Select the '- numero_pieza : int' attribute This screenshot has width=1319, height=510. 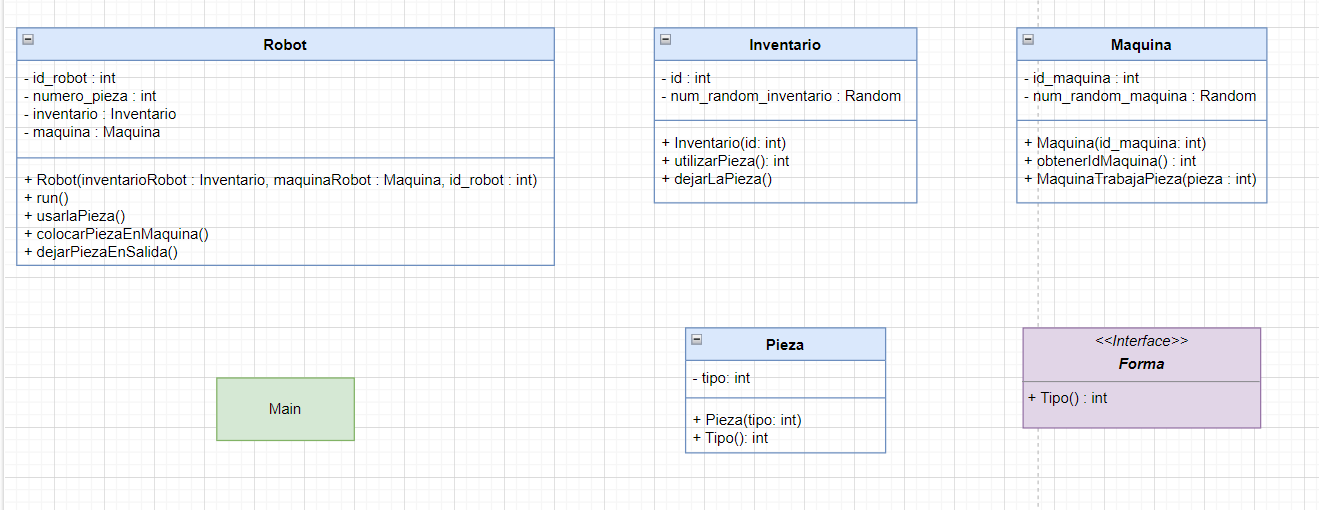click(x=89, y=96)
